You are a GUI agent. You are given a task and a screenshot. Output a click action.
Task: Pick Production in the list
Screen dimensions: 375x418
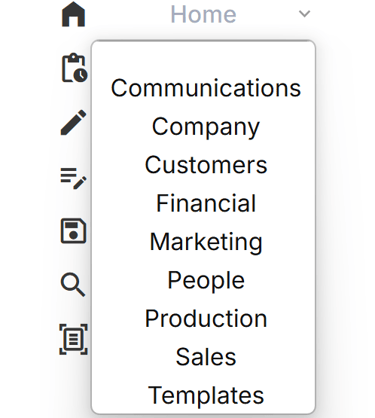(x=206, y=319)
